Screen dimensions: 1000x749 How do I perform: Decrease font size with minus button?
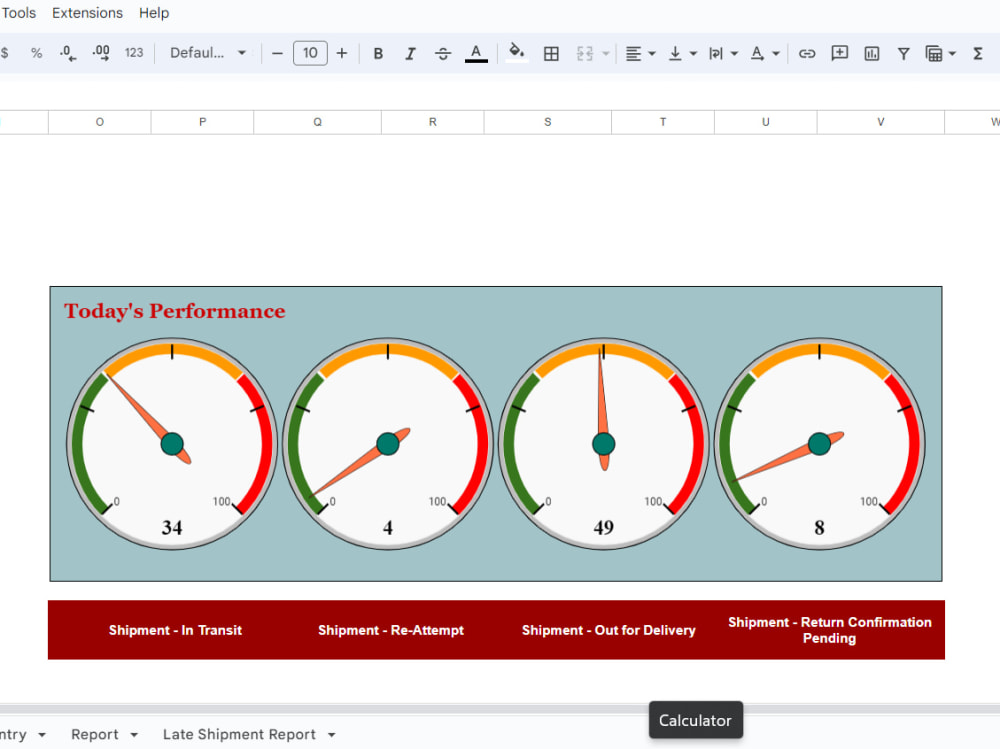tap(277, 53)
